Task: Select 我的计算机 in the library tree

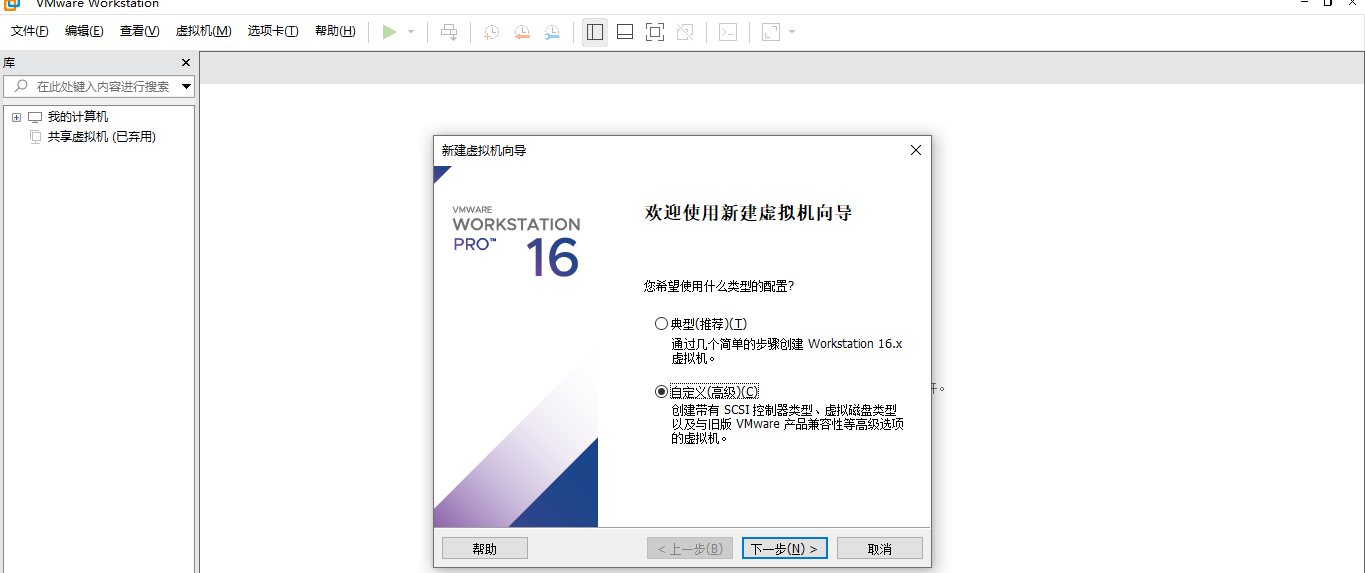Action: [78, 117]
